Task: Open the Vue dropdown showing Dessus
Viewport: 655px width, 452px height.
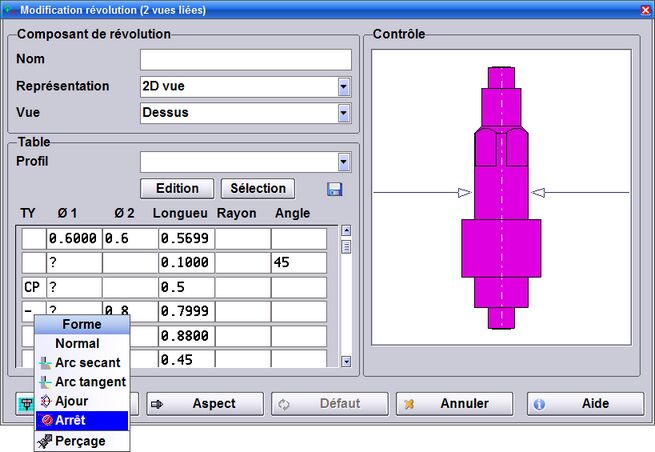Action: (x=343, y=113)
